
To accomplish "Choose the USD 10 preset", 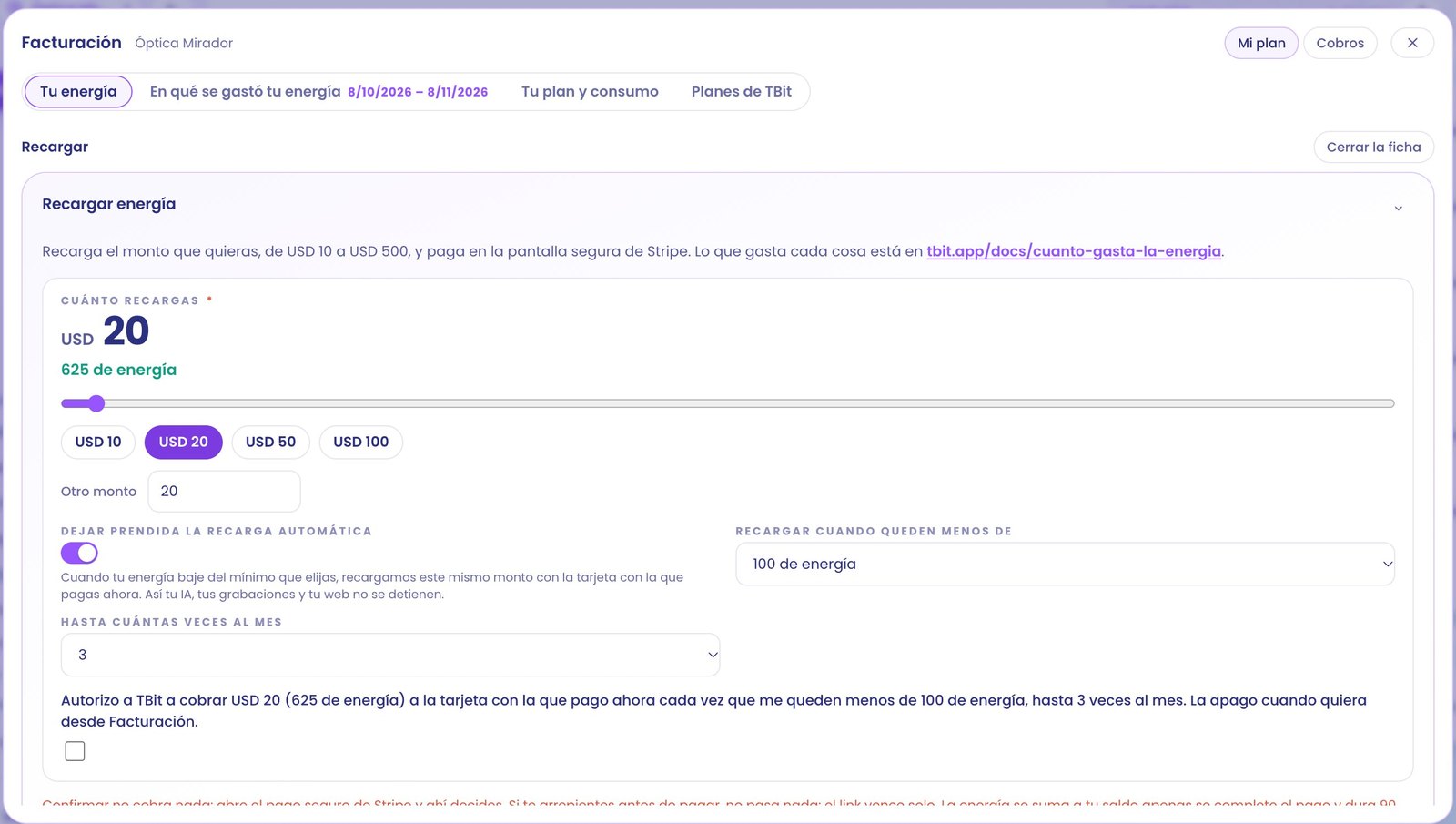I will [x=98, y=442].
